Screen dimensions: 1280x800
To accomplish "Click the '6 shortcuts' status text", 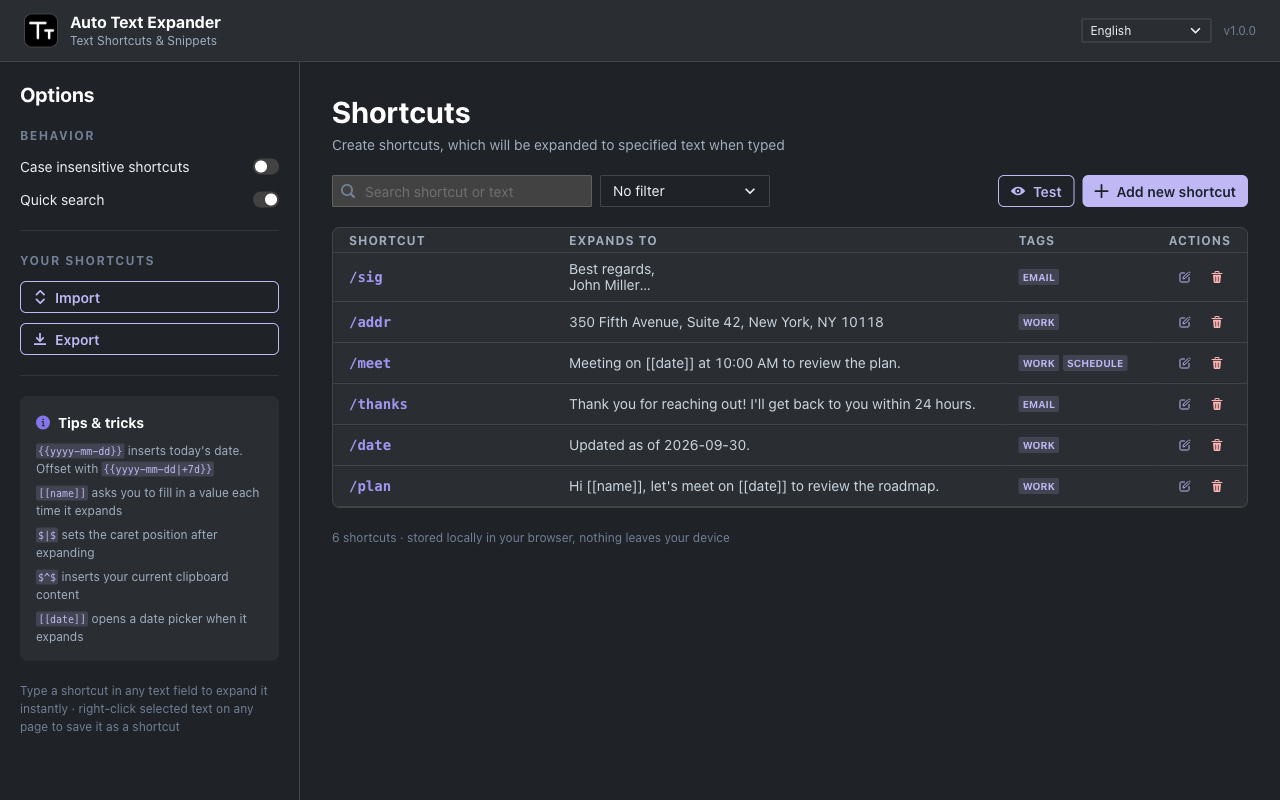I will coord(364,538).
